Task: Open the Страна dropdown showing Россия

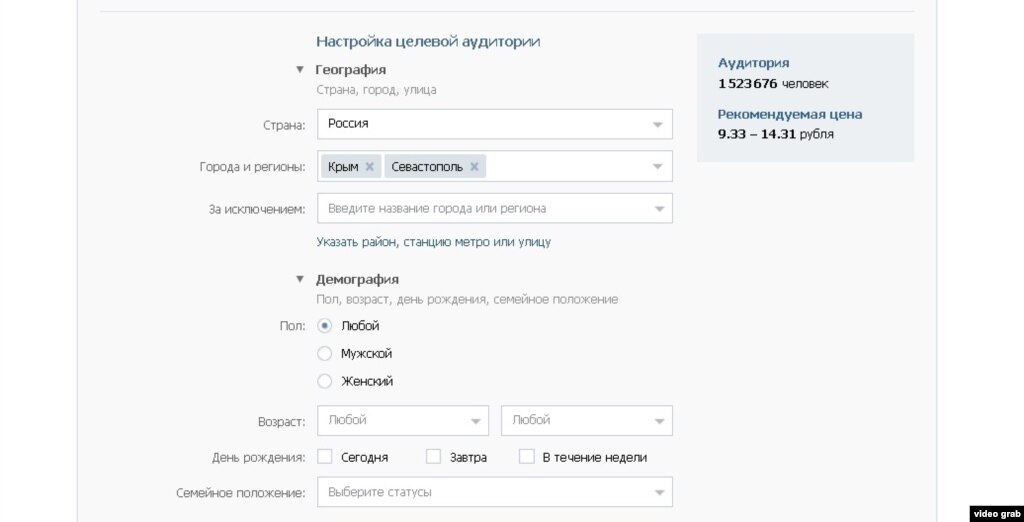Action: click(x=494, y=124)
